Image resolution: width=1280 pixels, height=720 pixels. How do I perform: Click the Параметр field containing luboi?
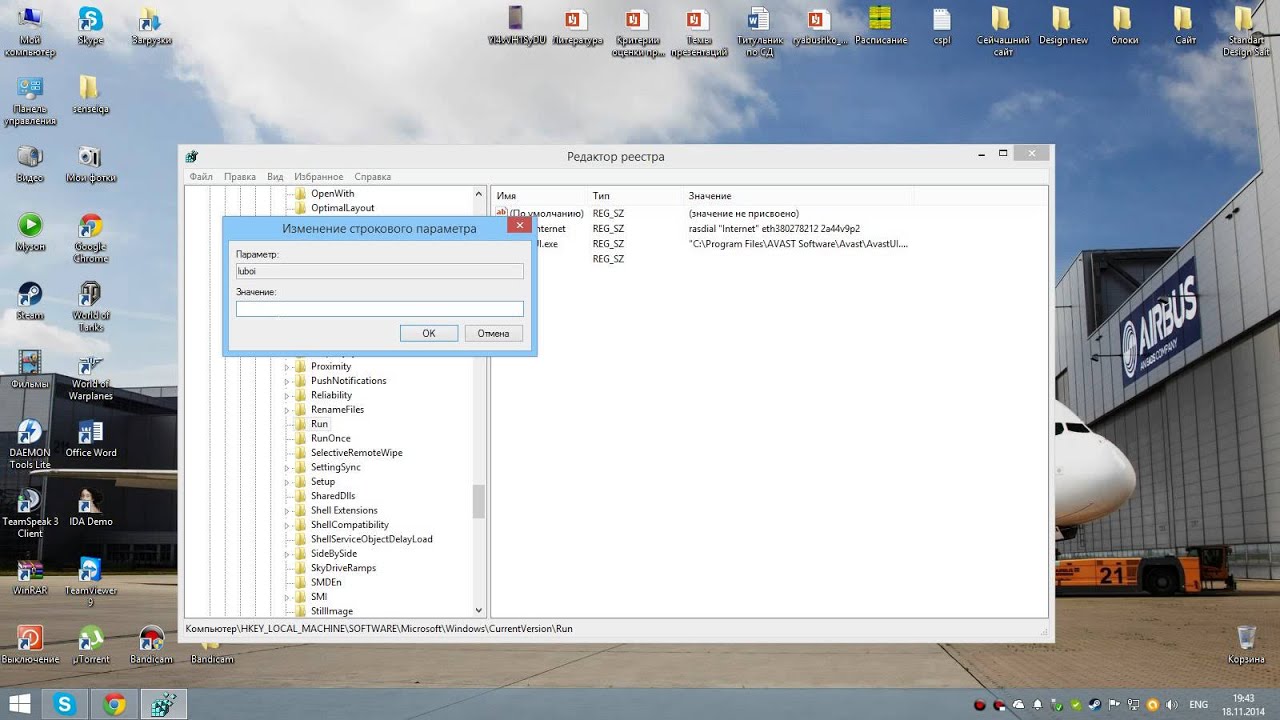tap(380, 271)
